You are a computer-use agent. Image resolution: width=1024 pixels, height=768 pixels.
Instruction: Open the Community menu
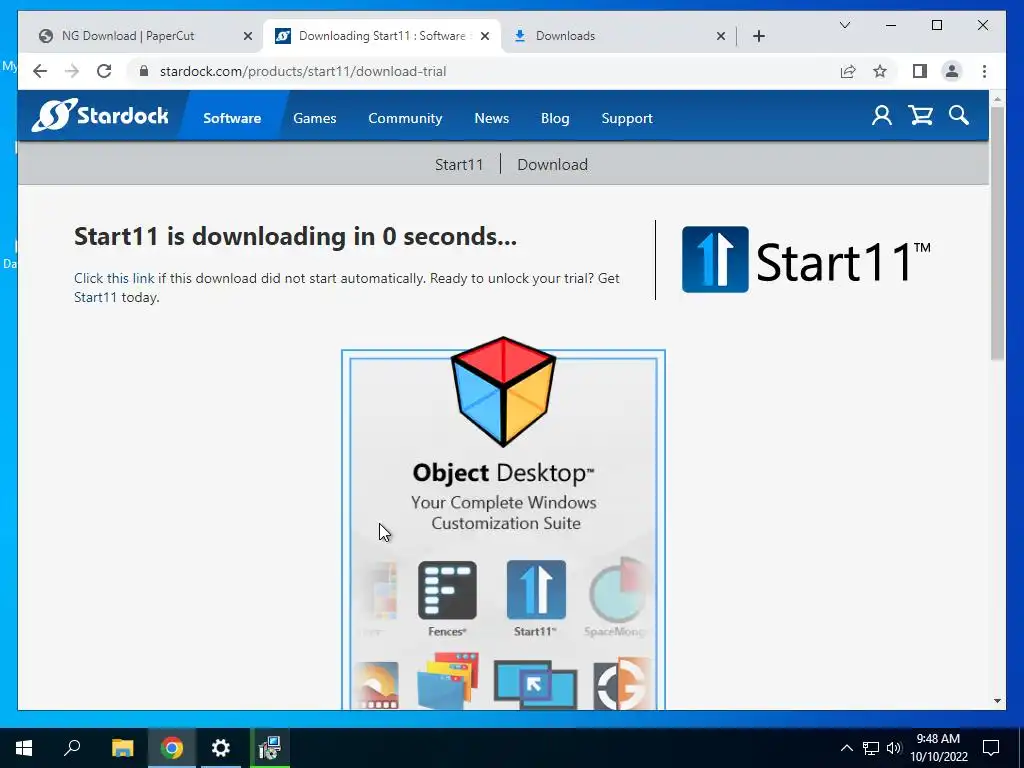pos(405,118)
